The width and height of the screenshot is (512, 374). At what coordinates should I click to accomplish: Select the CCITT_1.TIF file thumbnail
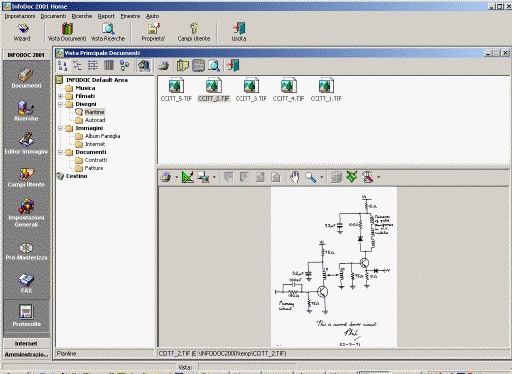coord(326,89)
